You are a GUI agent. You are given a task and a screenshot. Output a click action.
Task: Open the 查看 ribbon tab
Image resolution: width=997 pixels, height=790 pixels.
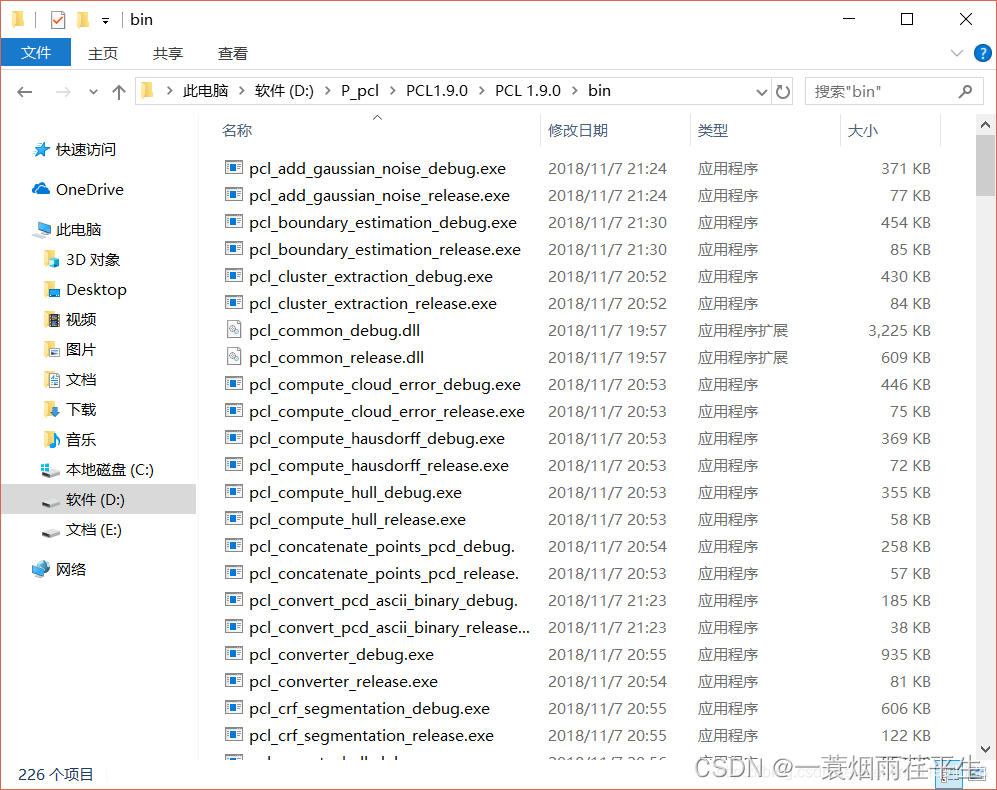(233, 53)
